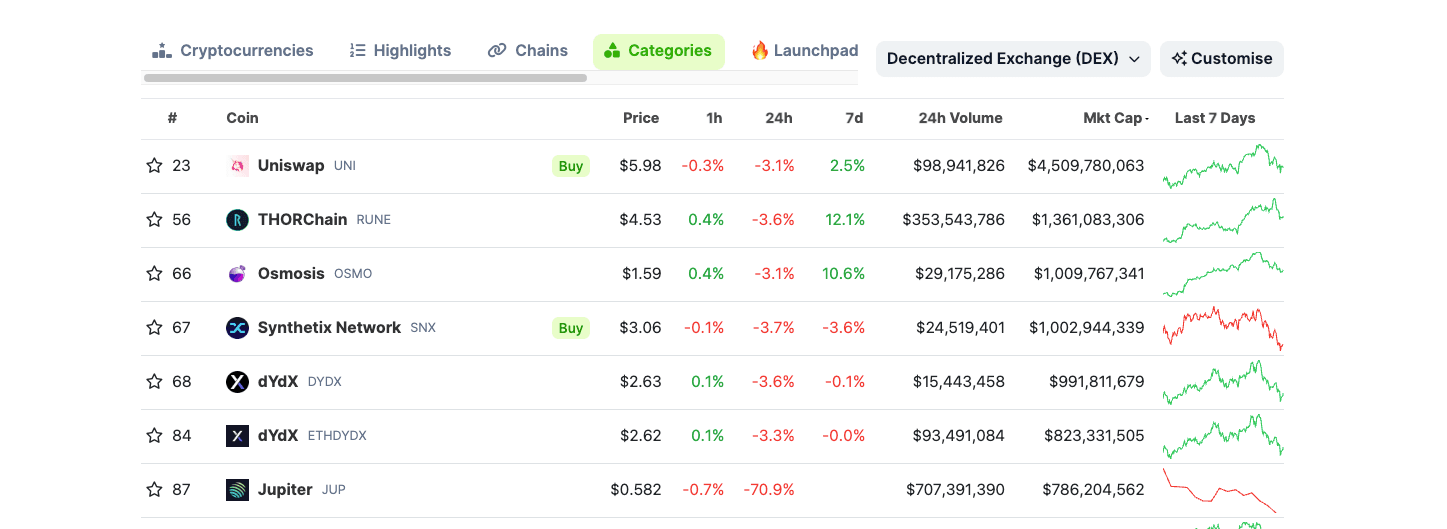The height and width of the screenshot is (529, 1447).
Task: Open the Decentralized Exchange (DEX) category dropdown
Action: pos(1013,59)
